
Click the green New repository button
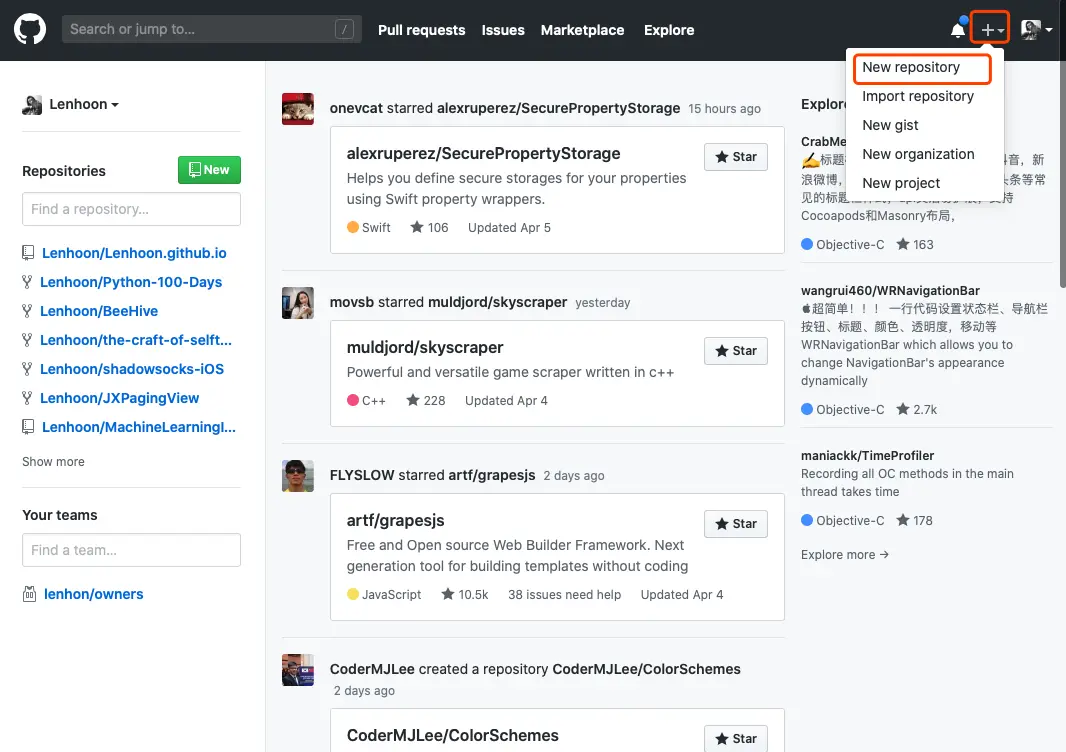209,170
